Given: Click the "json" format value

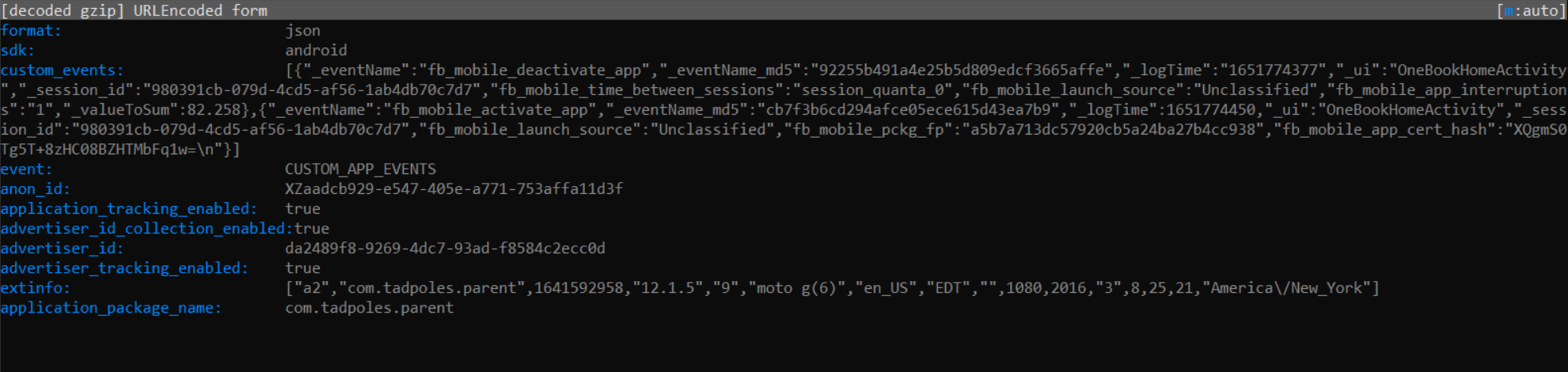Looking at the screenshot, I should [x=302, y=31].
